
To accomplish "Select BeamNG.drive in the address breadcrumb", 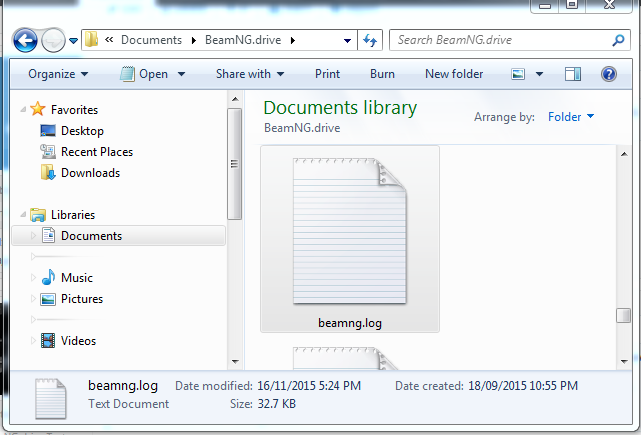I will (x=243, y=40).
